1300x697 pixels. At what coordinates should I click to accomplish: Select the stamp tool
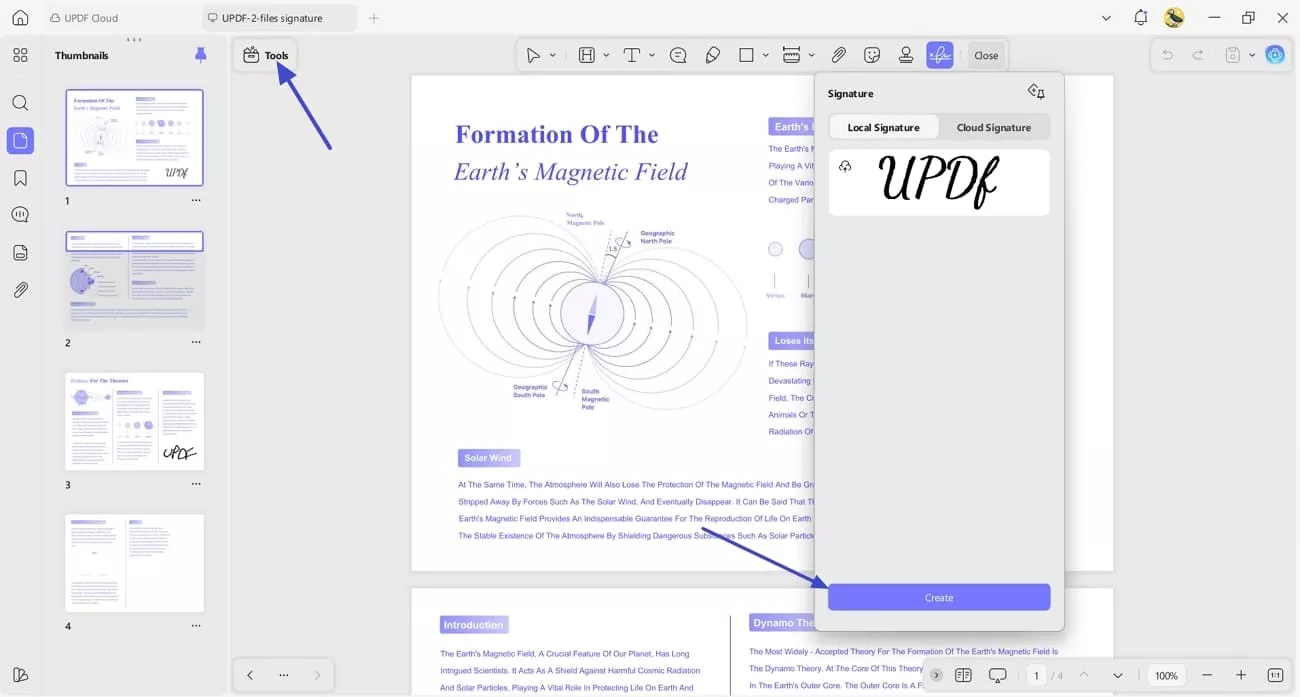pyautogui.click(x=906, y=55)
